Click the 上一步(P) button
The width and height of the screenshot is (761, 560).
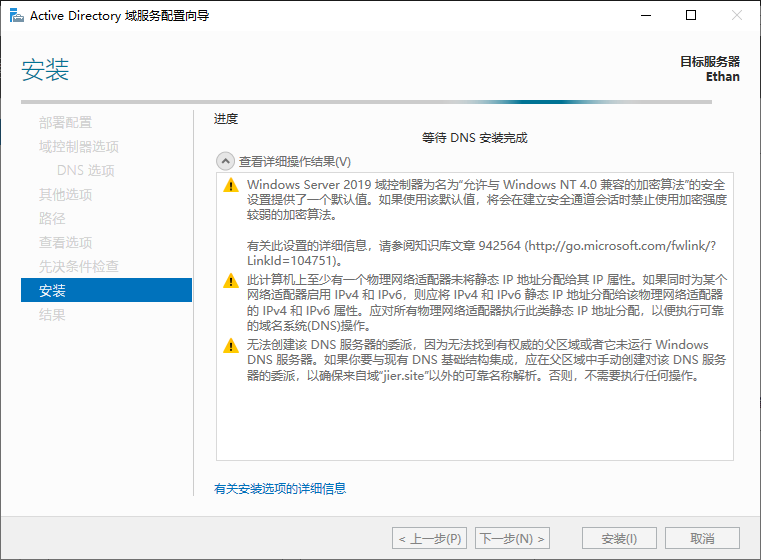430,538
